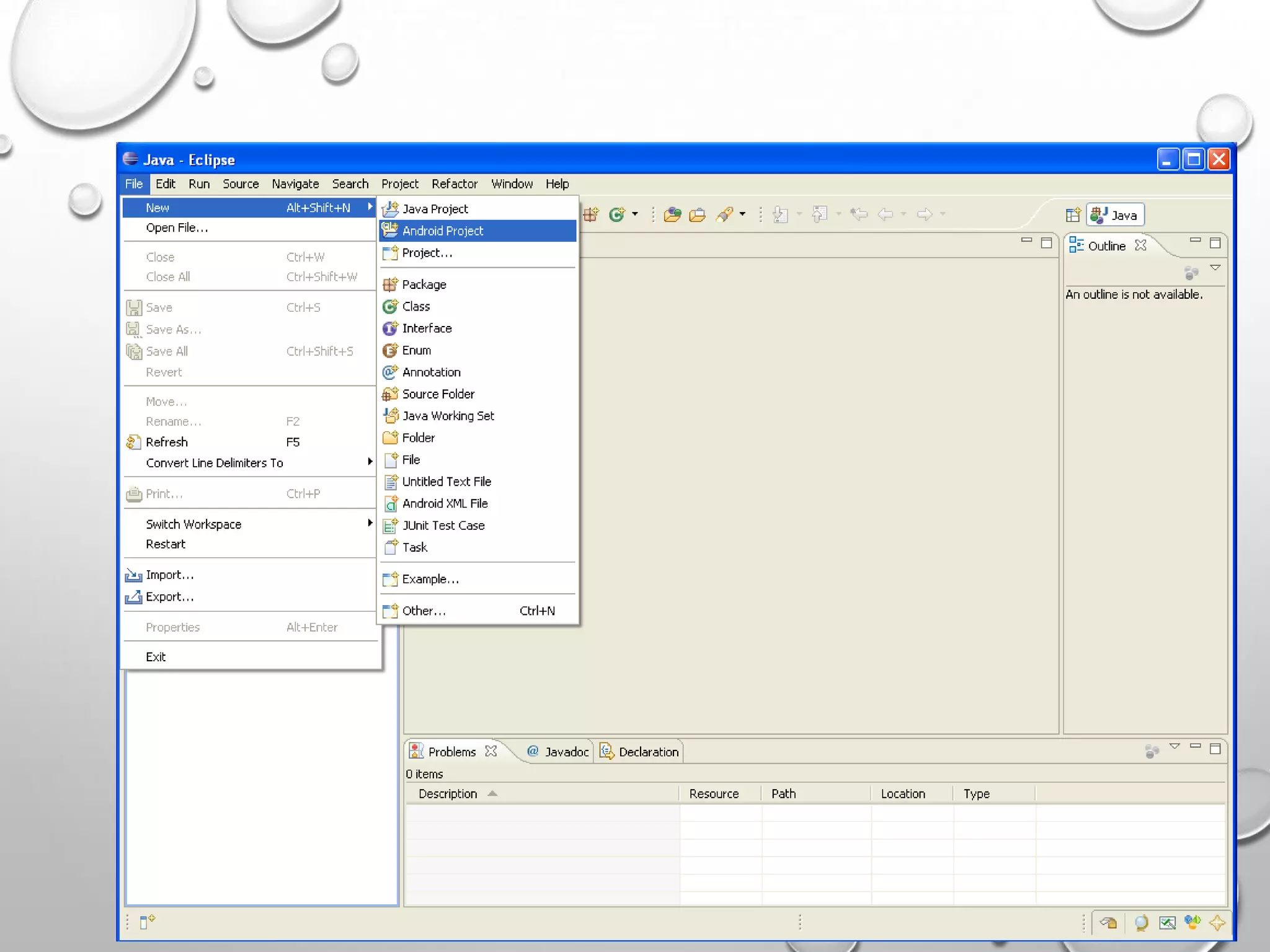Image resolution: width=1270 pixels, height=952 pixels.
Task: Click the Forward navigation arrow icon
Action: [x=925, y=214]
